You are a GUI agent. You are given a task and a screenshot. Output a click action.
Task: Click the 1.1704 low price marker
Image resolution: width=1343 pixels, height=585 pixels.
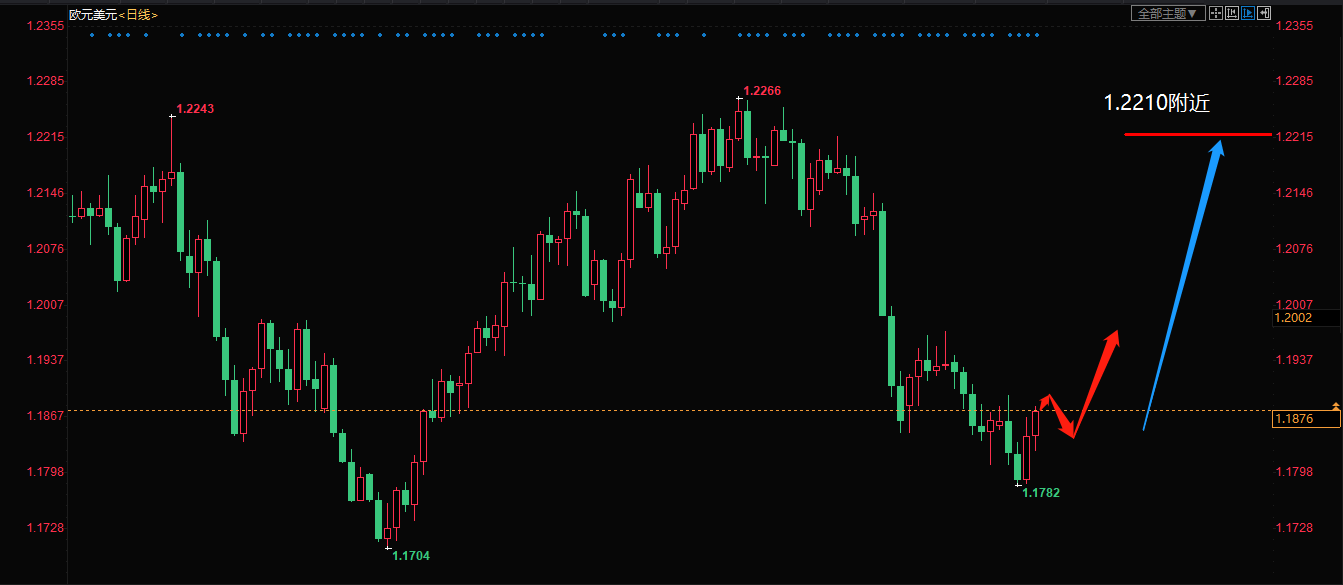410,555
